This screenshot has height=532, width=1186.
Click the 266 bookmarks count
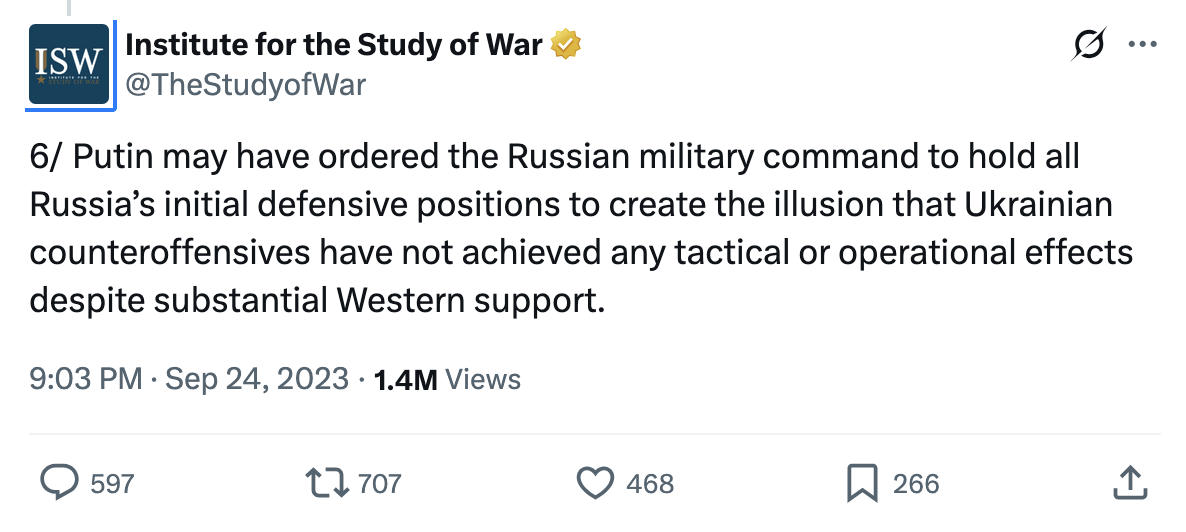(x=916, y=484)
